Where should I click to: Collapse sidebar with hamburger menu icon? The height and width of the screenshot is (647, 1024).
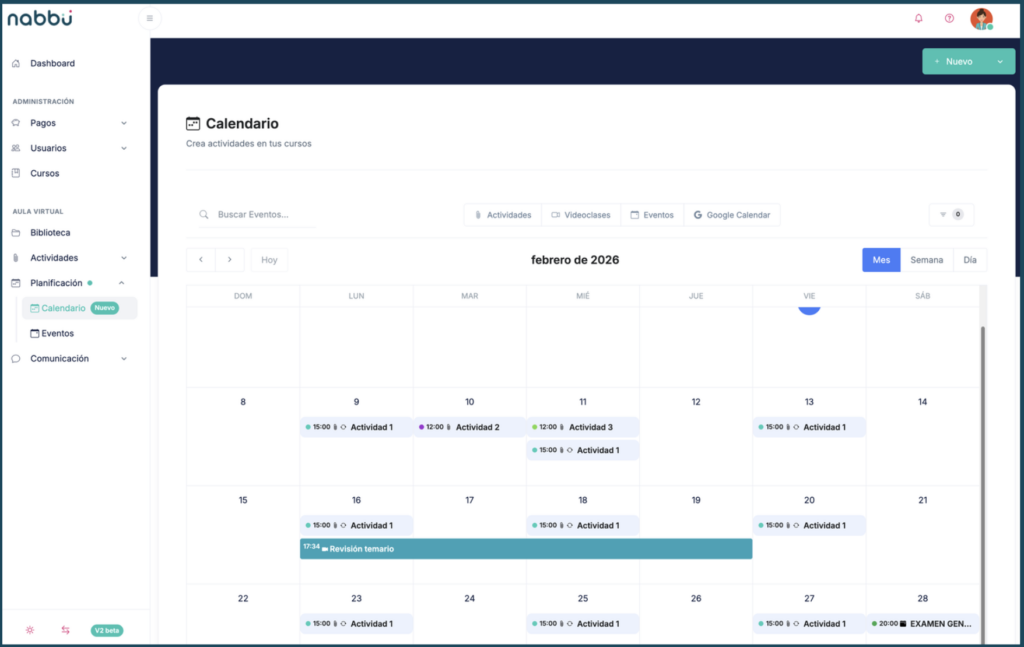pyautogui.click(x=150, y=18)
